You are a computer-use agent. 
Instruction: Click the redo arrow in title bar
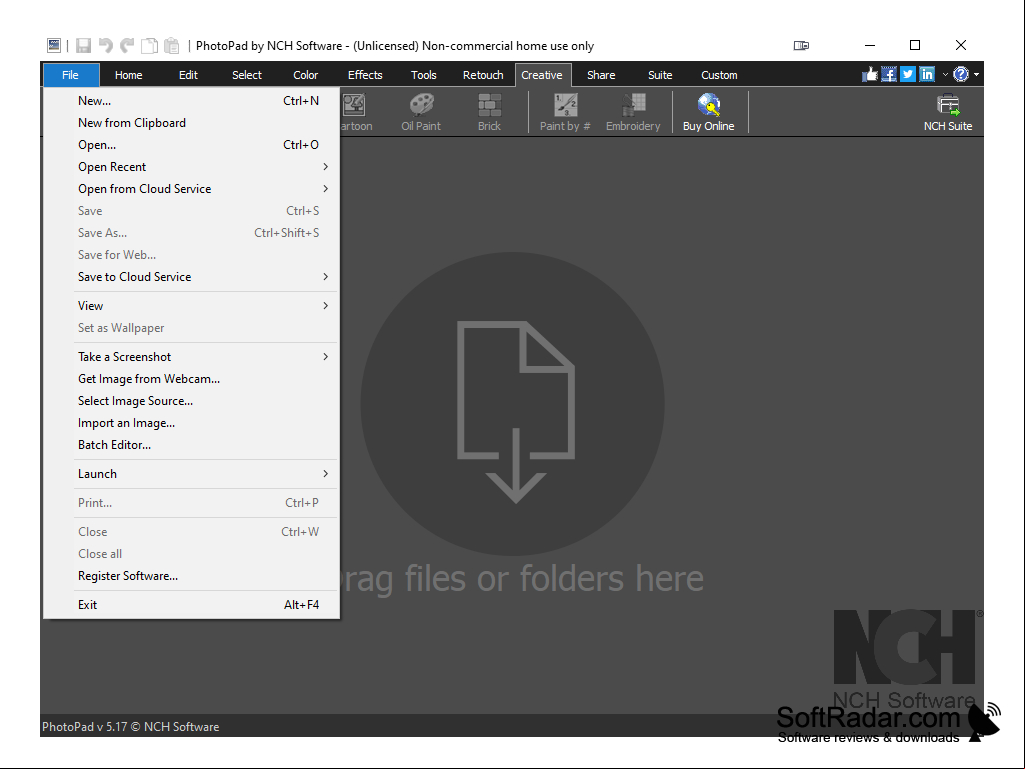tap(127, 46)
